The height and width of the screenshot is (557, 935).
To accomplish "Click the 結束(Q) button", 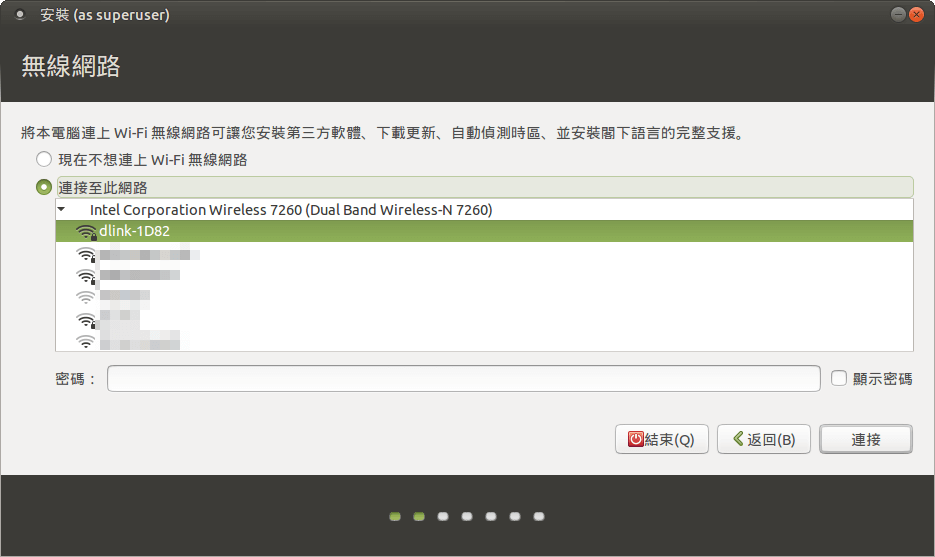I will click(662, 440).
